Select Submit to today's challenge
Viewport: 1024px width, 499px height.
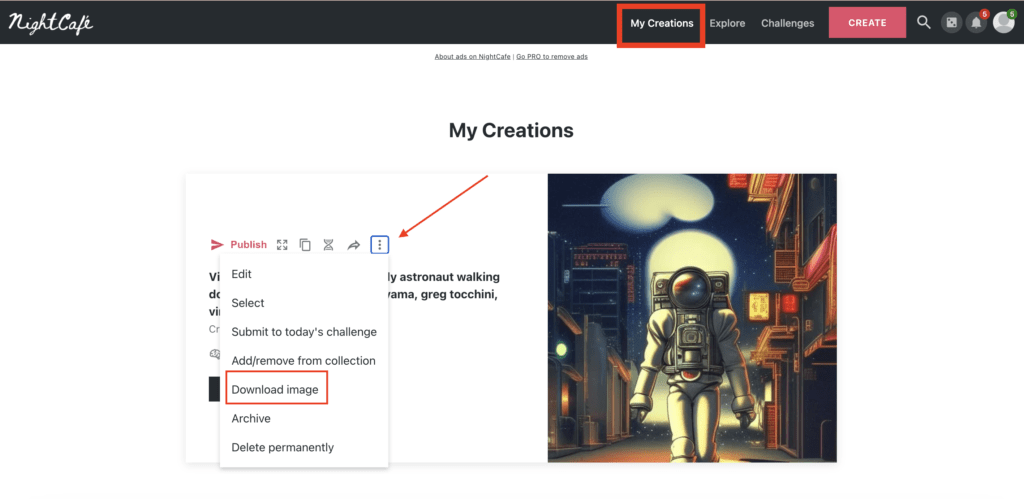(x=304, y=332)
